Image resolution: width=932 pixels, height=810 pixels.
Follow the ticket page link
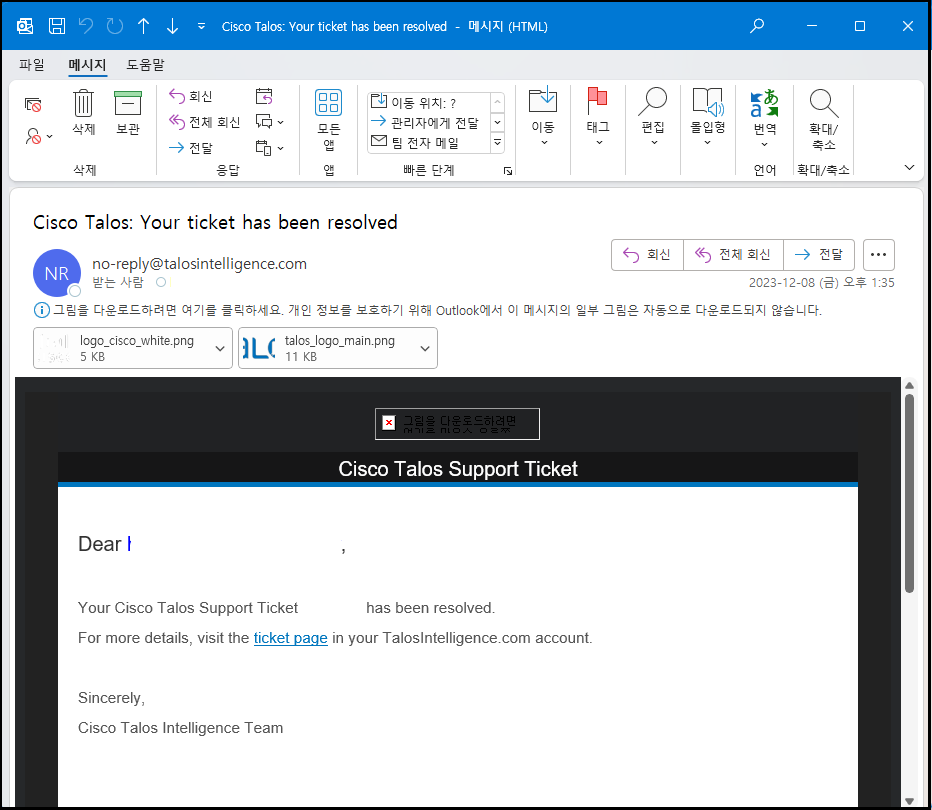point(291,638)
